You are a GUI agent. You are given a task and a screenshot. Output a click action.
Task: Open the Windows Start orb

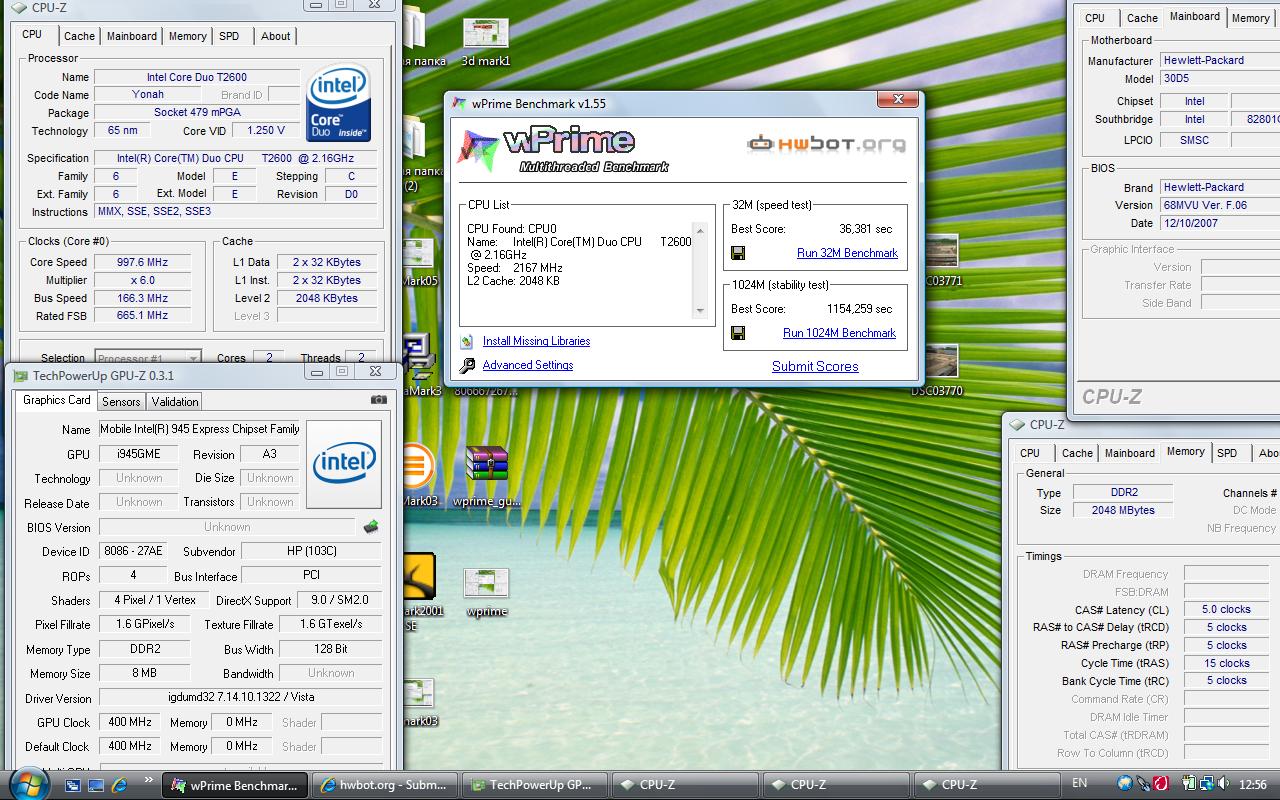(27, 783)
